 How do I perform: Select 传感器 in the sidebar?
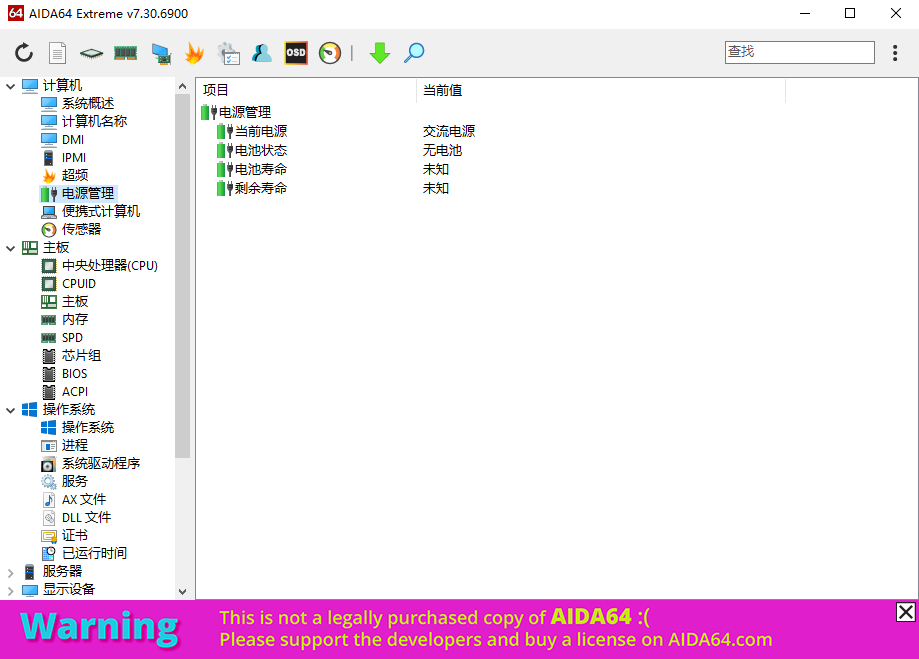pos(84,229)
